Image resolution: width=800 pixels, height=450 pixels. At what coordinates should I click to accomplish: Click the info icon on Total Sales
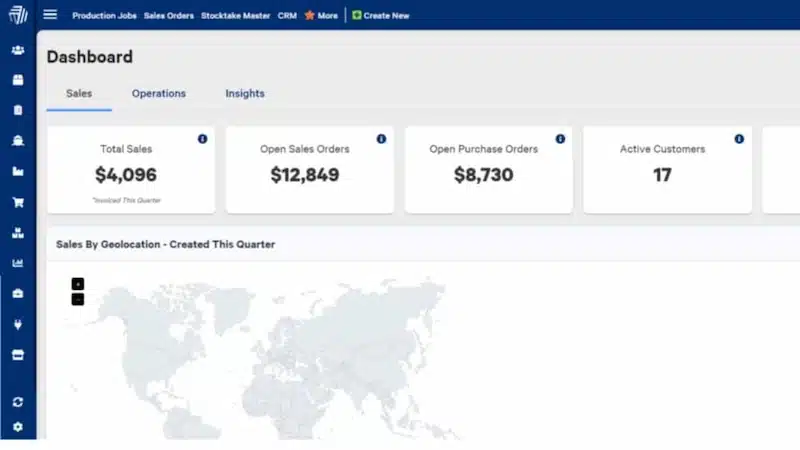pos(203,139)
